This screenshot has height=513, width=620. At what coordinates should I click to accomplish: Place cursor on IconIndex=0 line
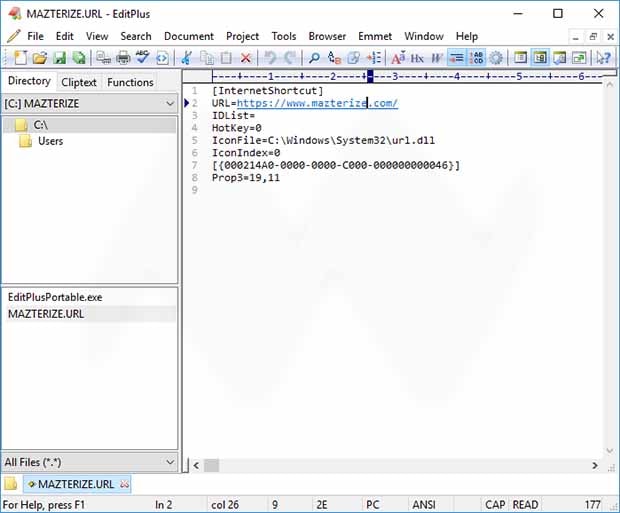tap(246, 153)
